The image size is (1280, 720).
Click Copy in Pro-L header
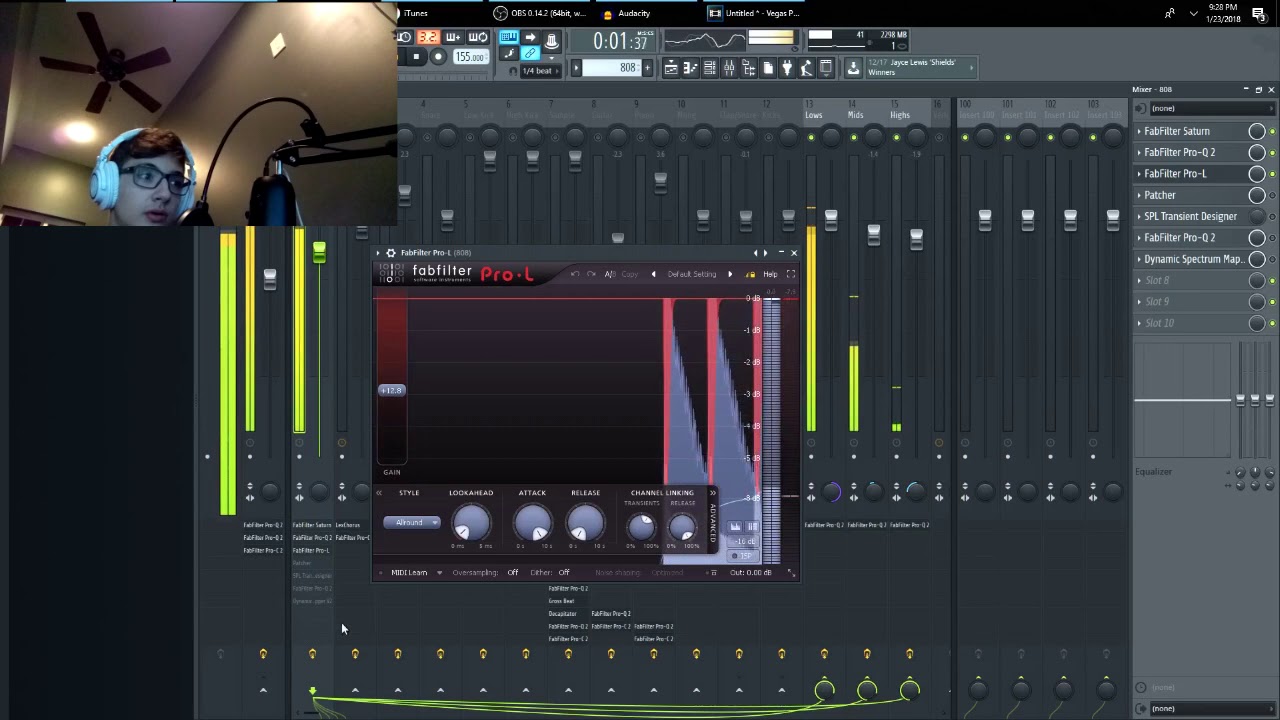point(629,274)
